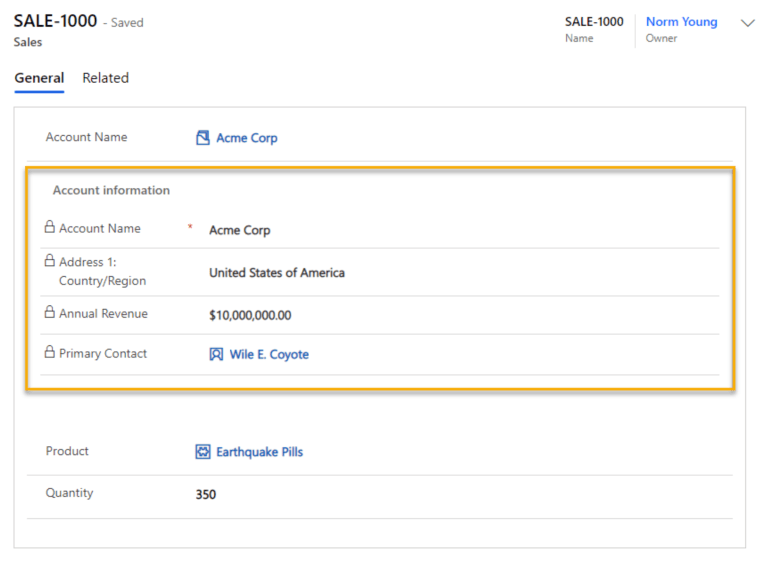Click the lock icon next to Account Name
Image resolution: width=768 pixels, height=565 pixels.
point(50,228)
